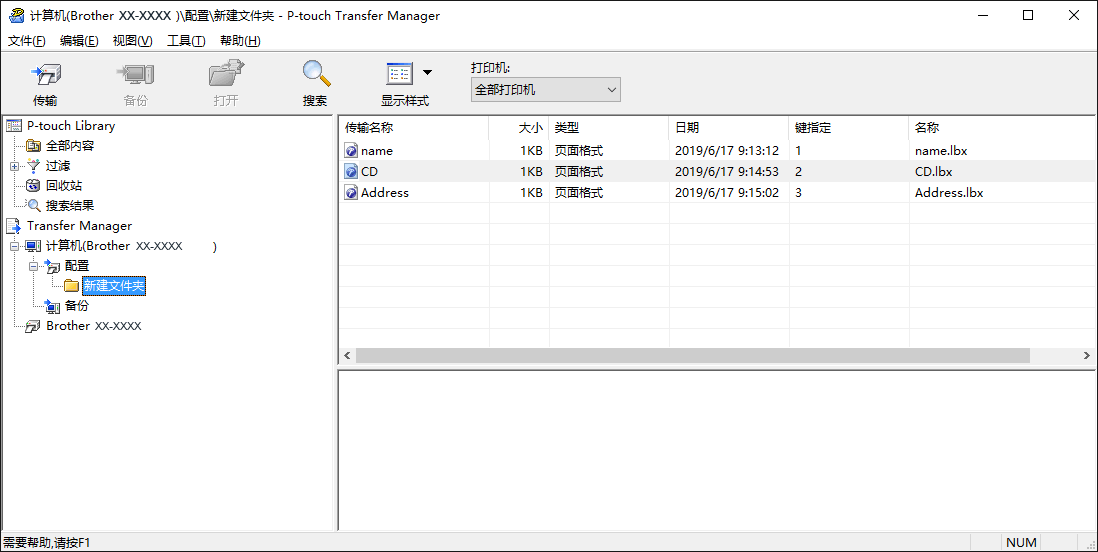Select the Address file row
Image resolution: width=1098 pixels, height=552 pixels.
pyautogui.click(x=717, y=193)
